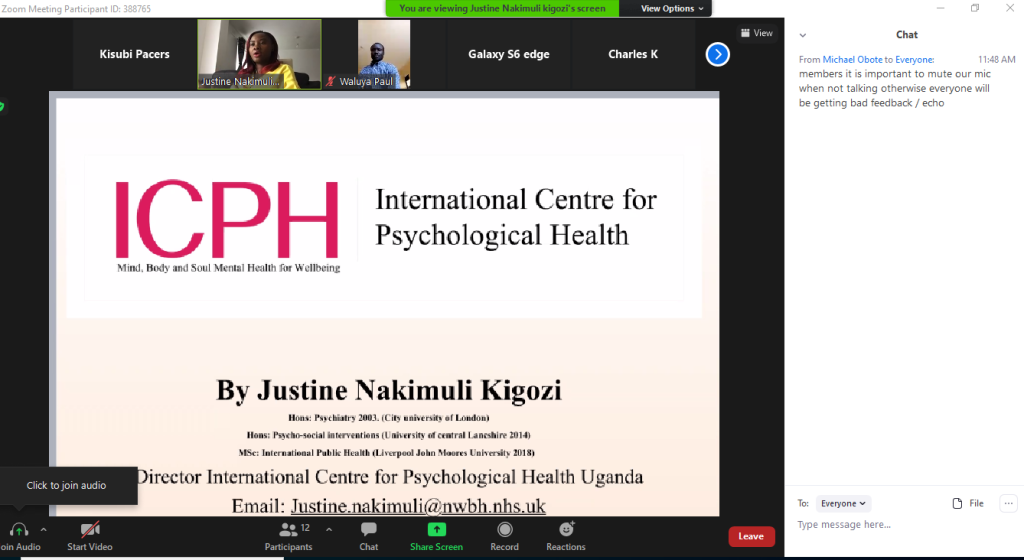Click the green Share Screen icon
This screenshot has width=1024, height=560.
[436, 529]
